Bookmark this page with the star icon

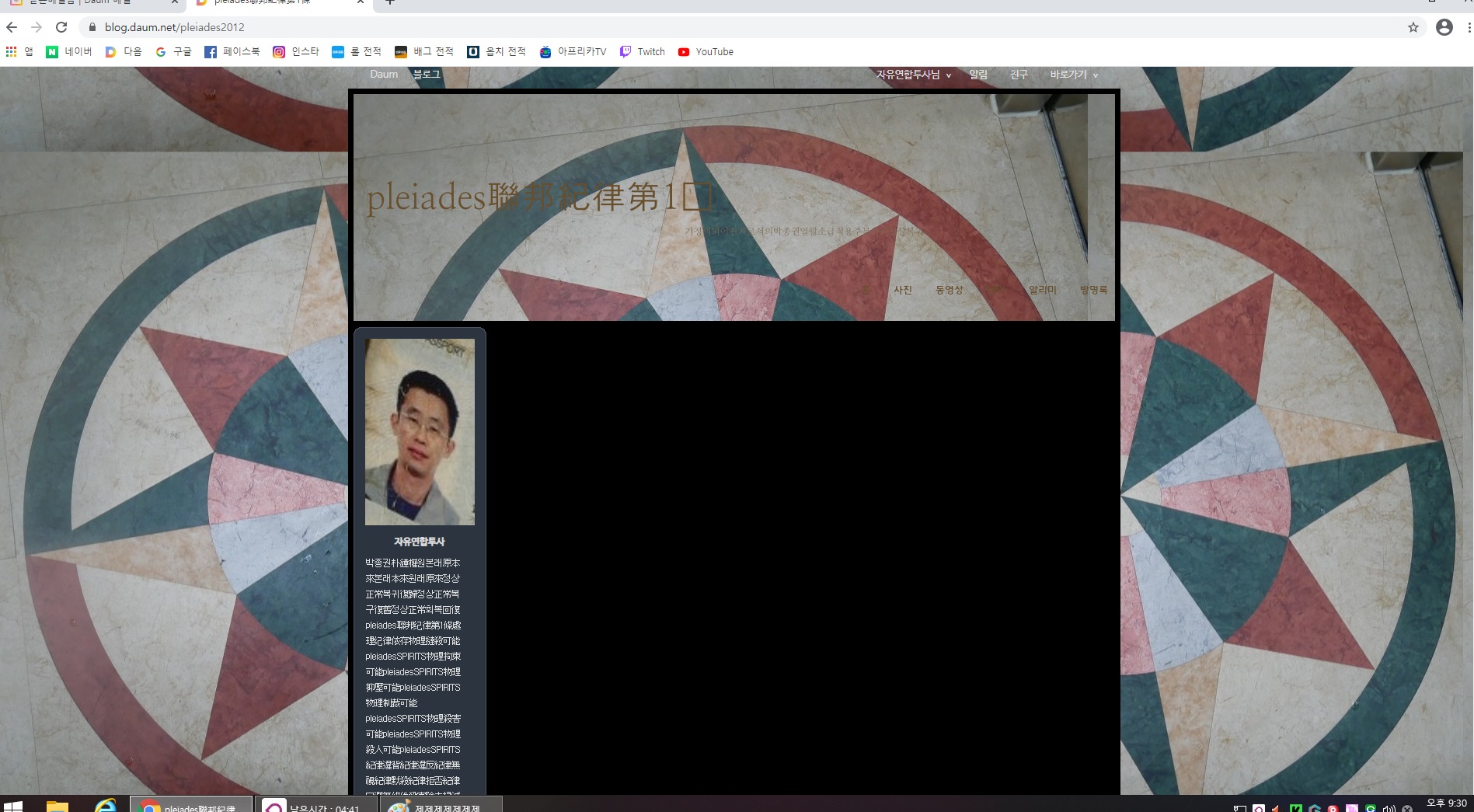pyautogui.click(x=1413, y=27)
